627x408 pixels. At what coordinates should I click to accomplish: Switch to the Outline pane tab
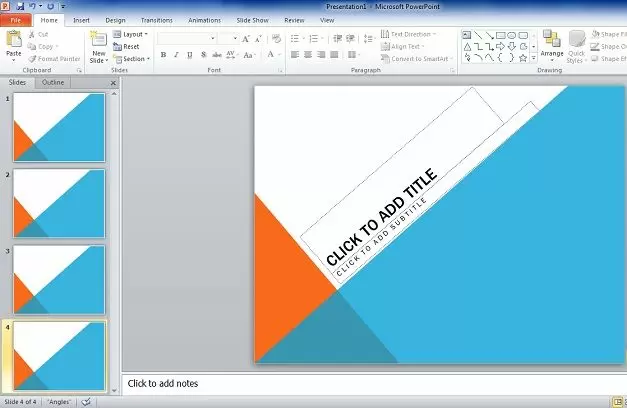[x=53, y=82]
